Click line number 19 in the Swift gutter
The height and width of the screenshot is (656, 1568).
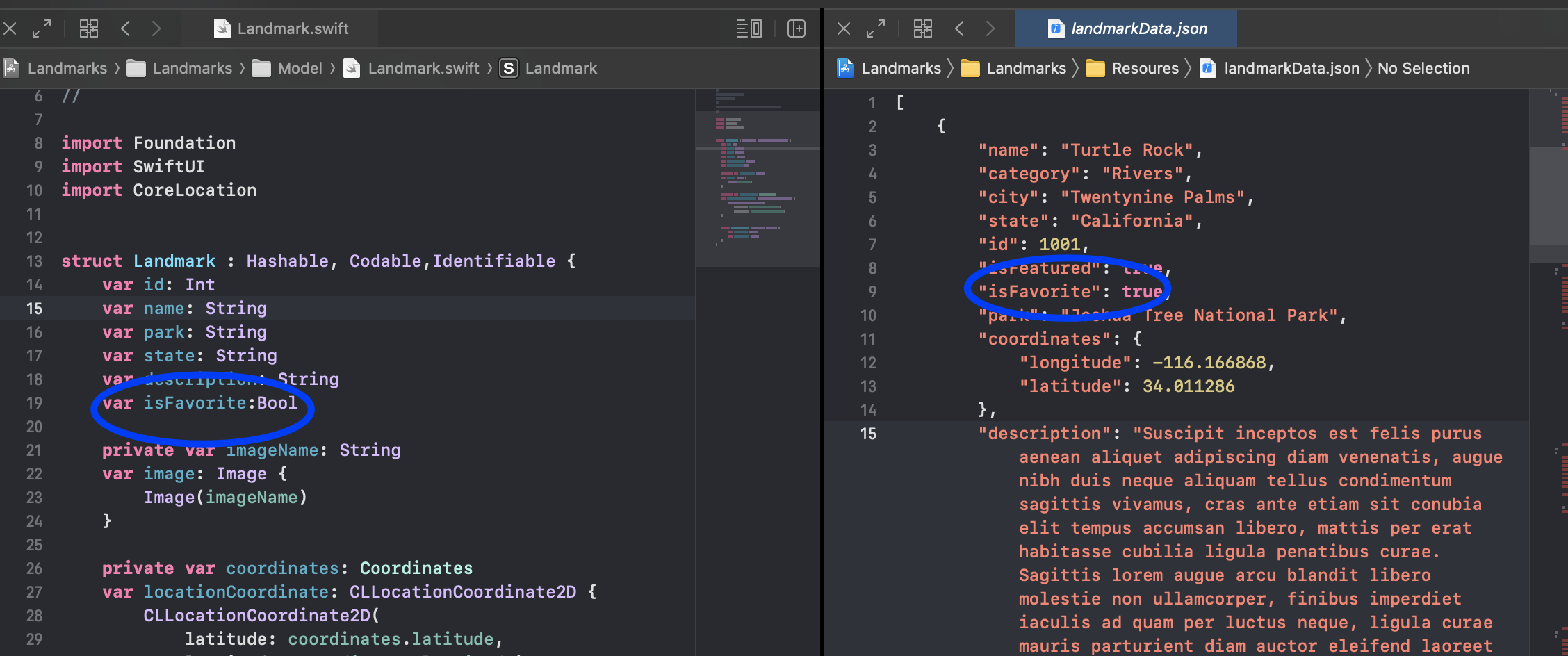click(x=34, y=403)
